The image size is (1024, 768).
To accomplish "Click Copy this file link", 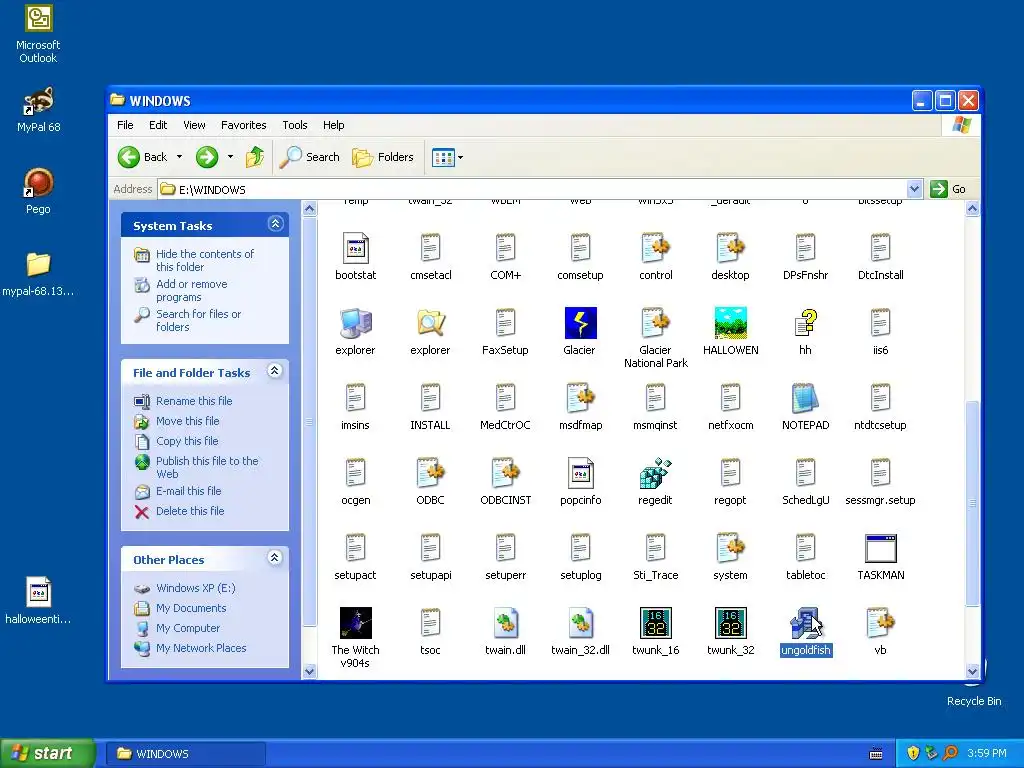I will (x=187, y=441).
